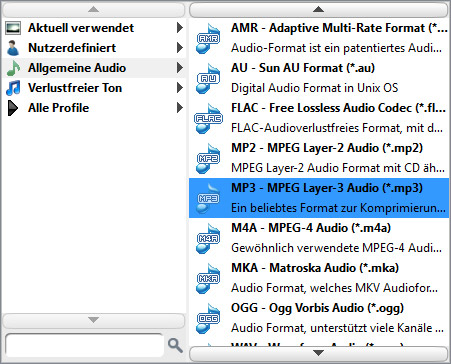Expand the Allgemeine Audio submenu arrow
This screenshot has width=451, height=364.
tap(180, 68)
